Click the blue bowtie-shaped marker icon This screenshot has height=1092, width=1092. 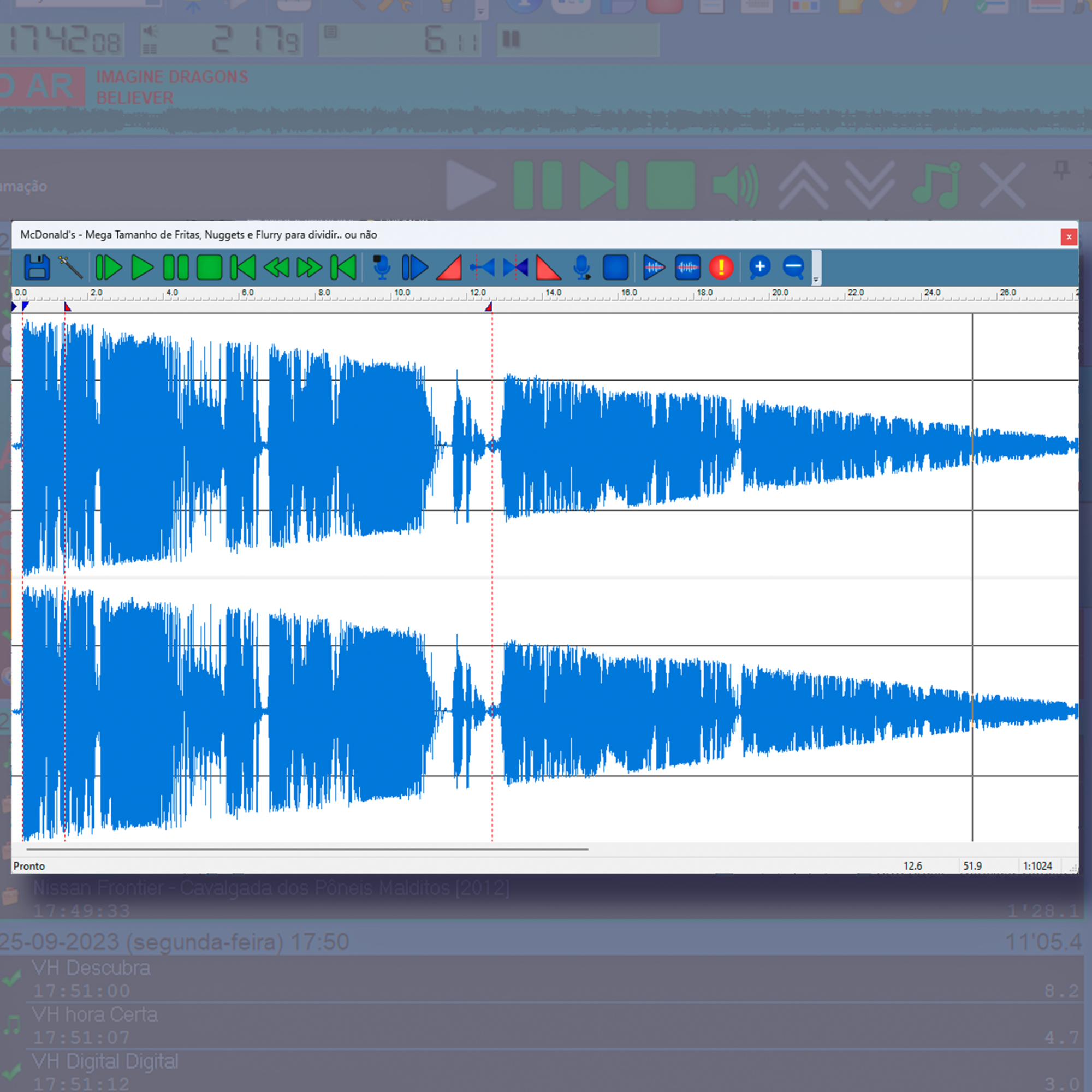pyautogui.click(x=515, y=268)
